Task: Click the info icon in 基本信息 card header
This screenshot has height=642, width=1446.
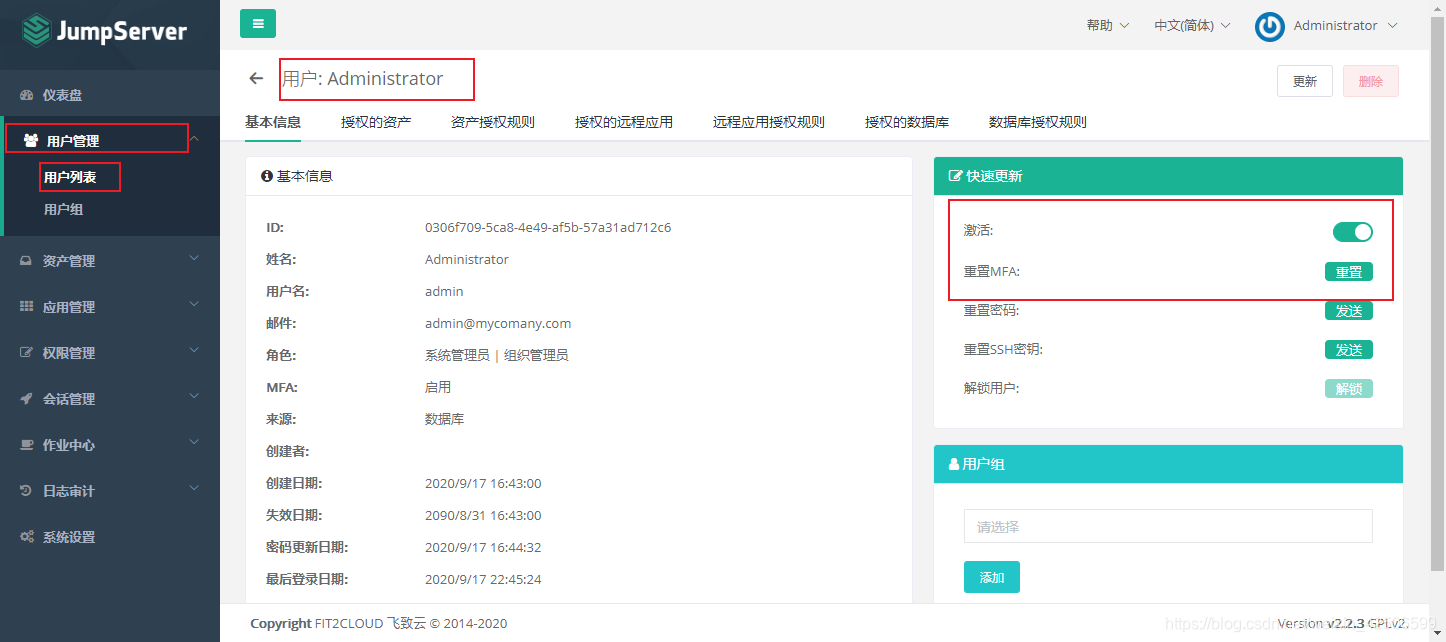Action: [x=267, y=176]
